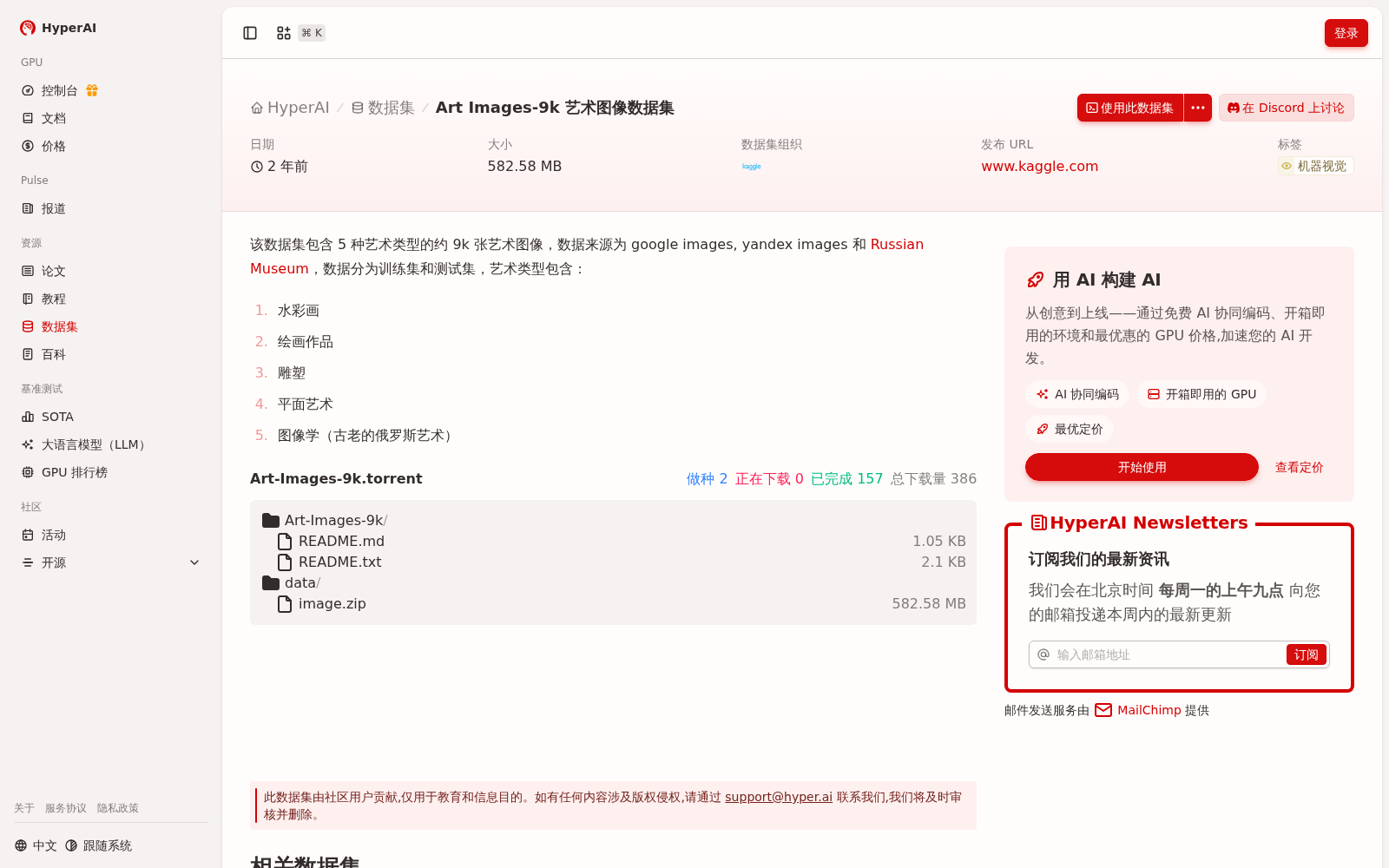This screenshot has height=868, width=1389.
Task: Click the 已完成 157 completed count
Action: (846, 479)
